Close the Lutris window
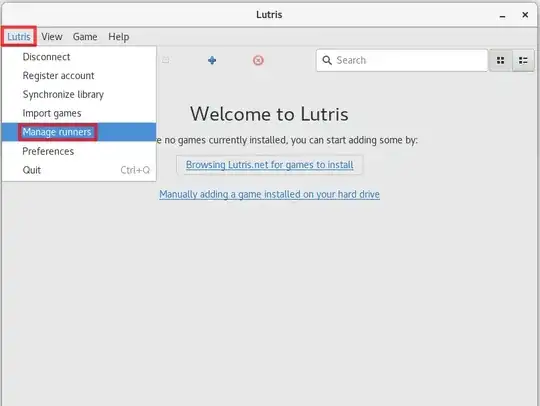Image resolution: width=540 pixels, height=406 pixels. click(x=525, y=15)
